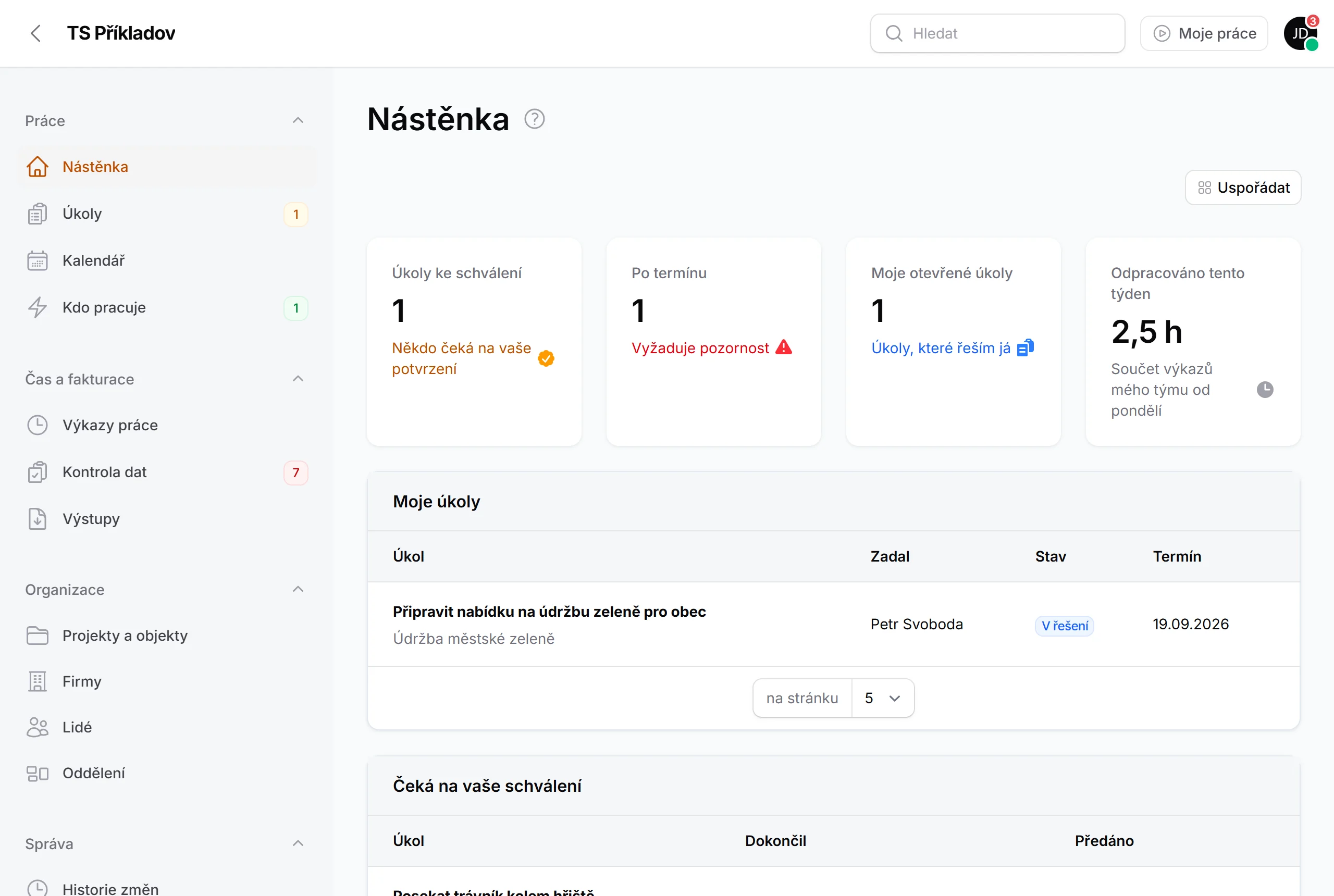Click the Výkazy práce clock icon

[37, 425]
